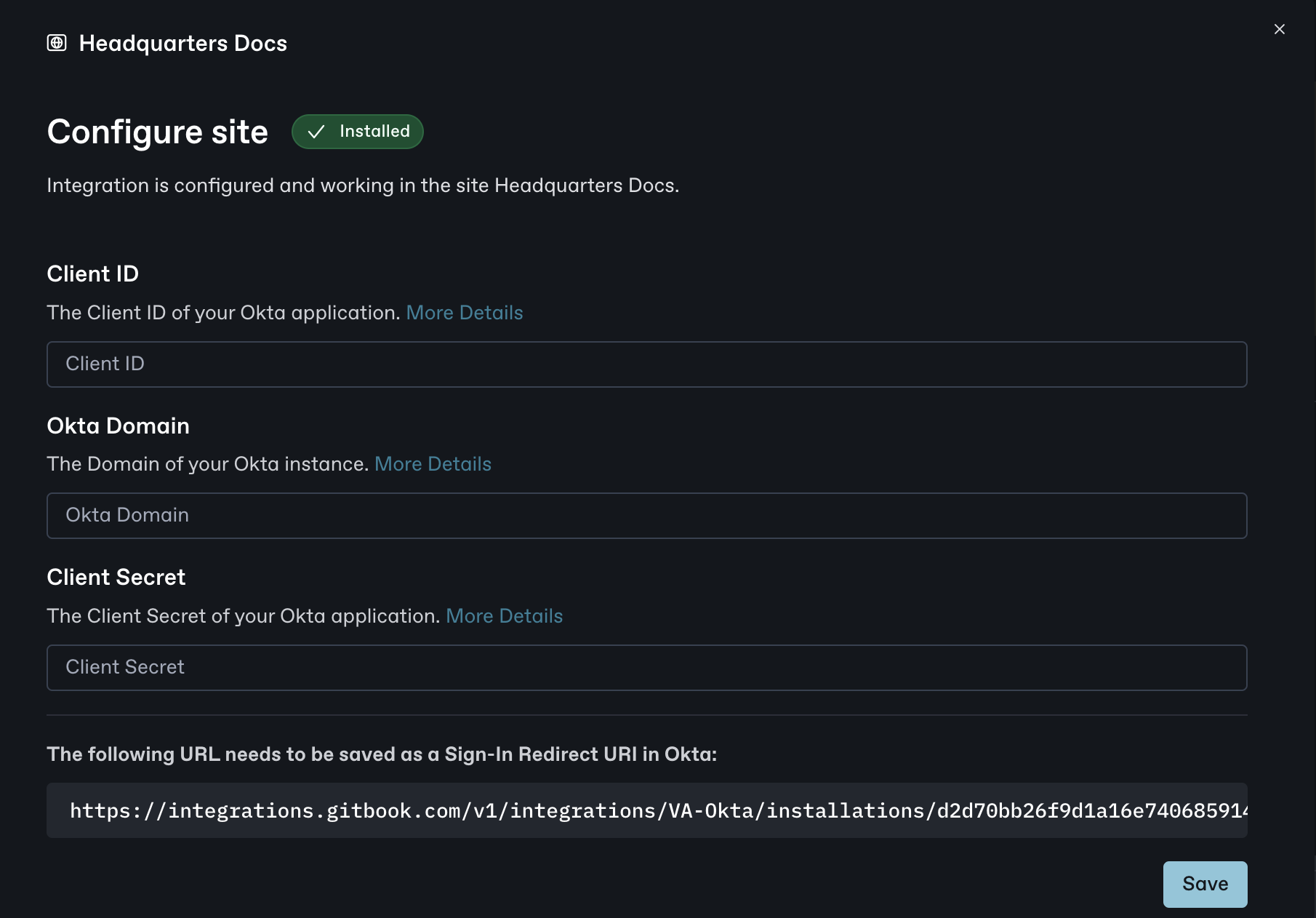
Task: Open More Details for Client ID
Action: pos(465,312)
